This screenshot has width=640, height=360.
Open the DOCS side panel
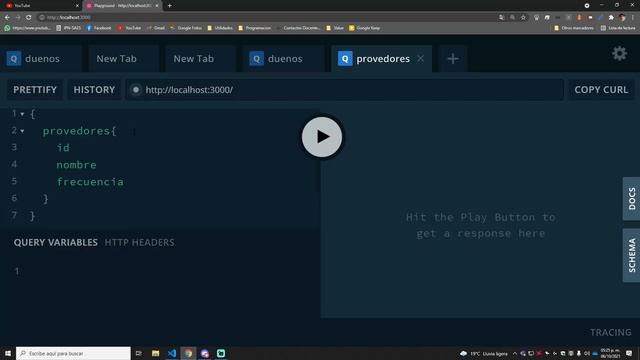(x=631, y=199)
